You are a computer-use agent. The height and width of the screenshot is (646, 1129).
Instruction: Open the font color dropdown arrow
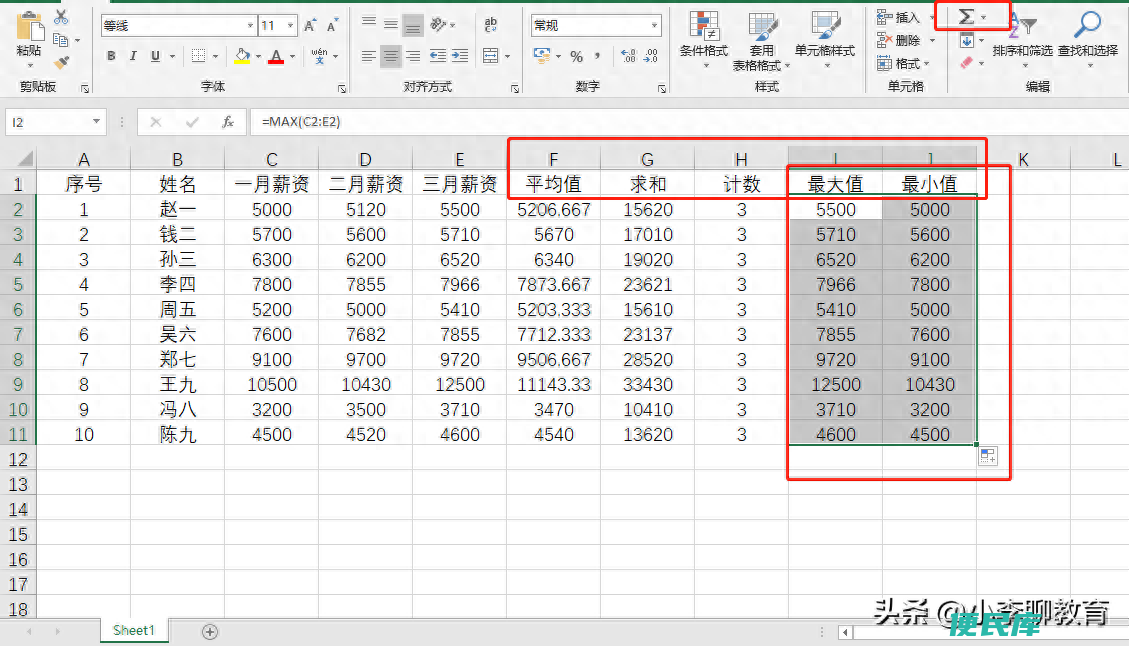[292, 55]
